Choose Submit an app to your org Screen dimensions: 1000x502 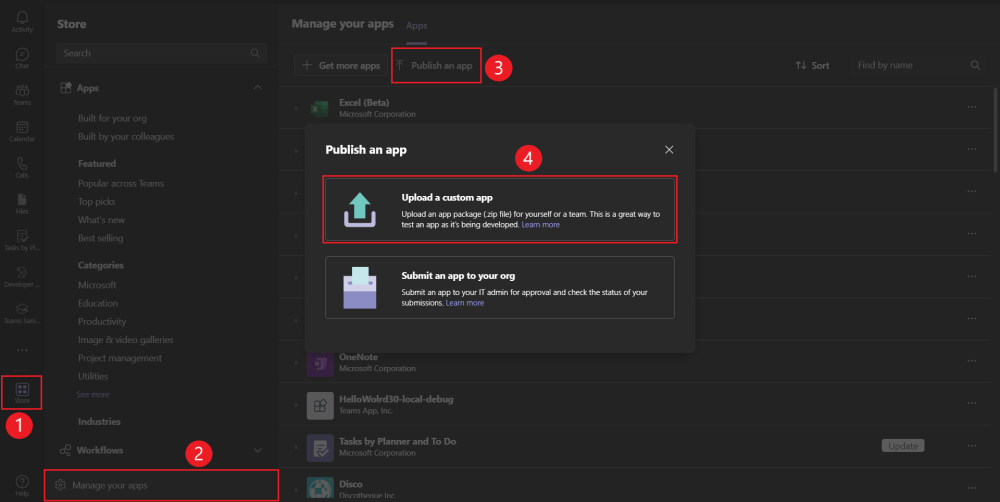click(500, 288)
